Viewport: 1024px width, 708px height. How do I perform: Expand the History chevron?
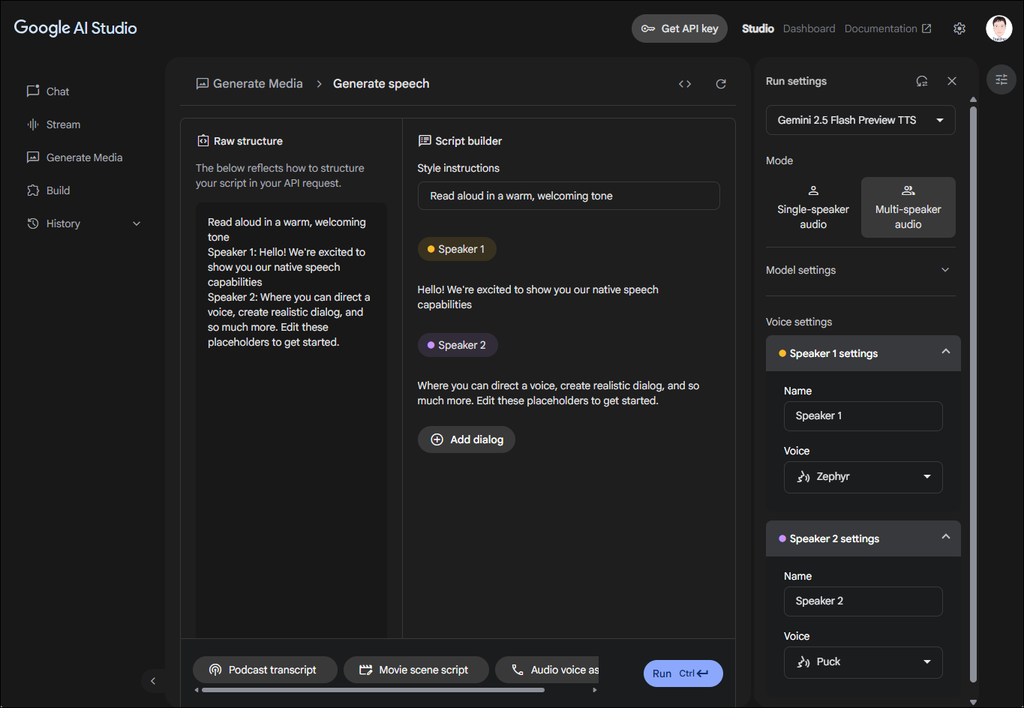click(x=136, y=223)
